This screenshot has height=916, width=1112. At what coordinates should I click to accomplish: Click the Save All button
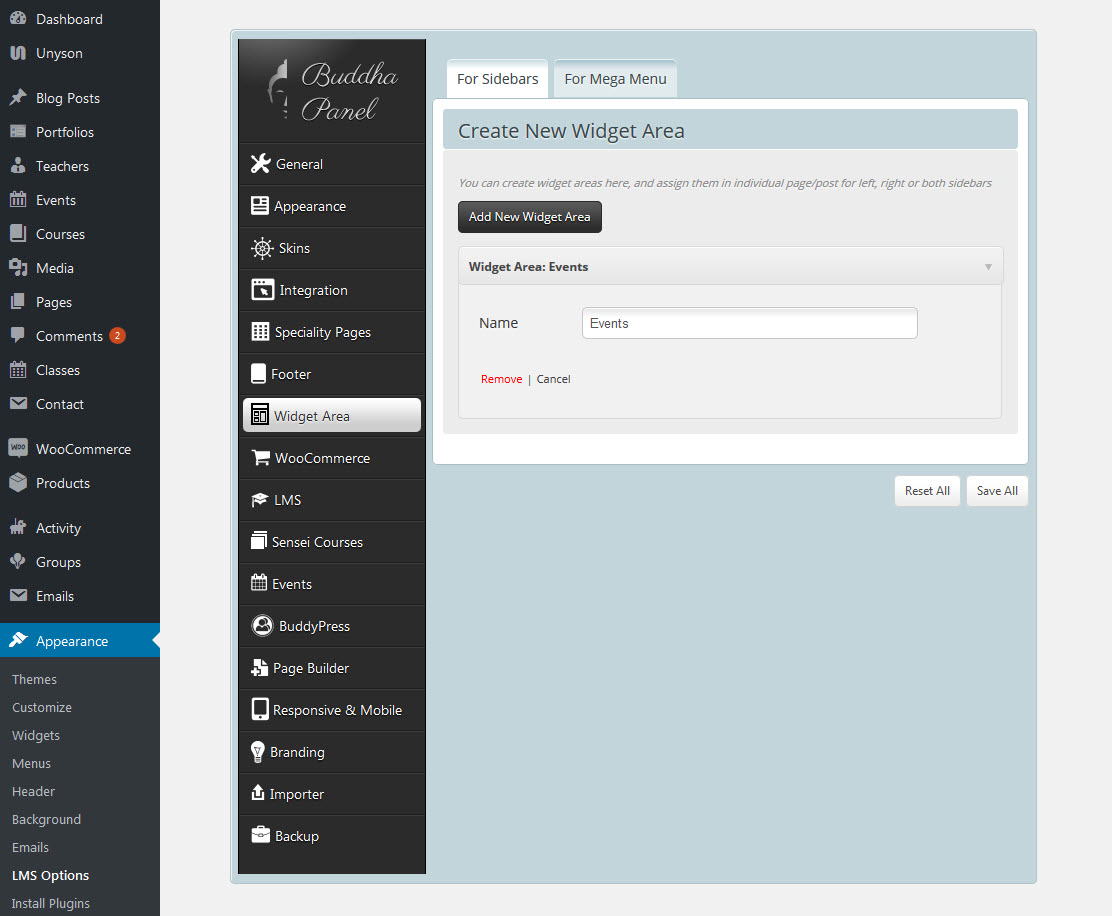996,491
